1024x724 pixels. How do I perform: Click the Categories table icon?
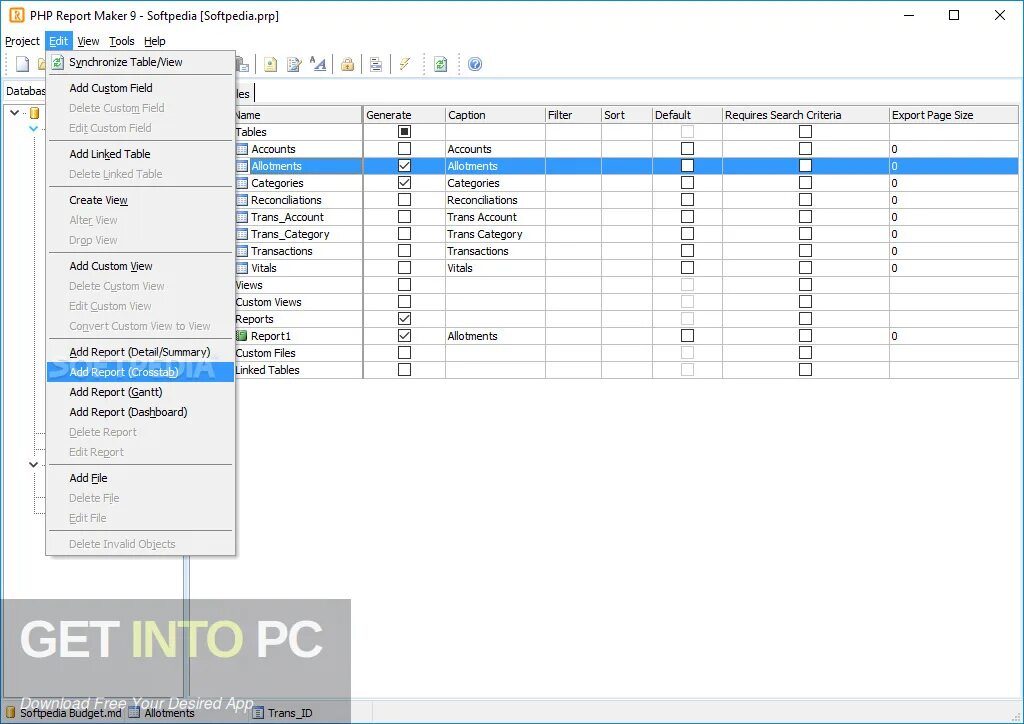click(x=242, y=183)
